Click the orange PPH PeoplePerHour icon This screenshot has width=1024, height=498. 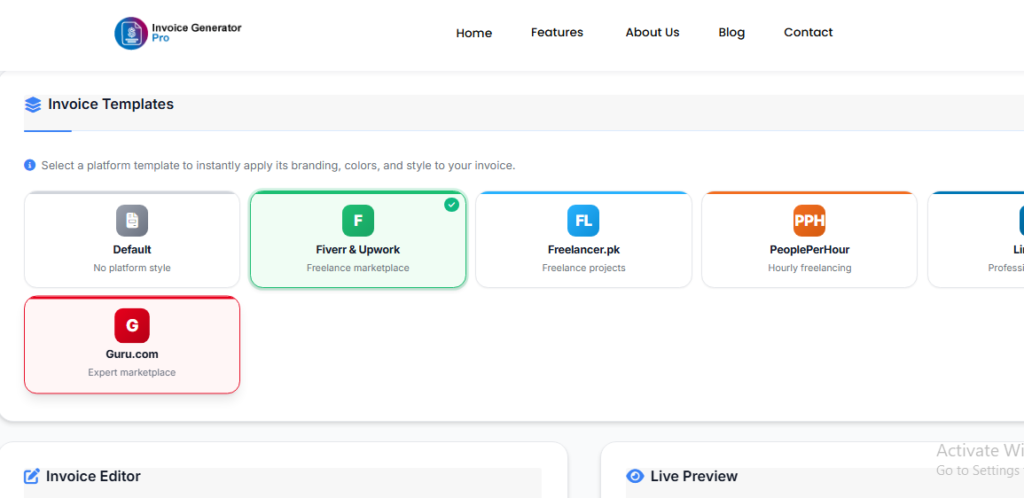[809, 221]
